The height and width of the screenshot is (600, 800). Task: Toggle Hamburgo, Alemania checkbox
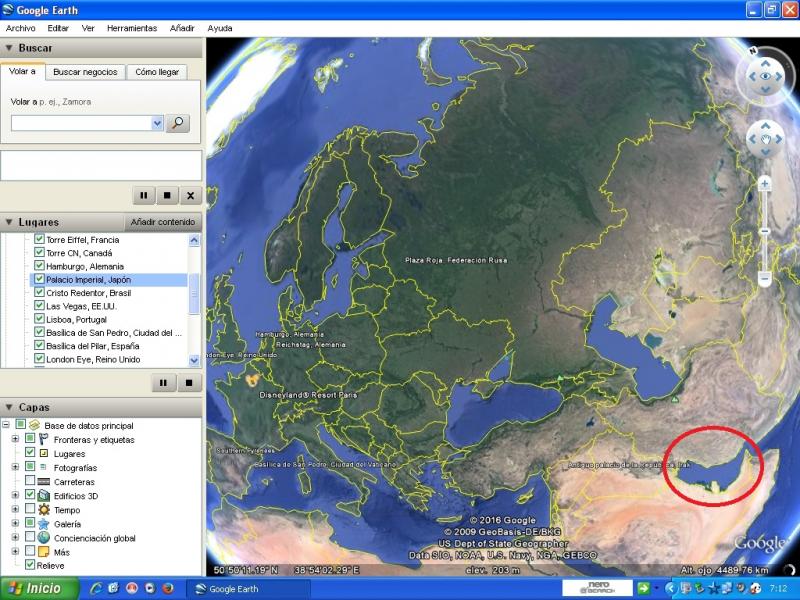coord(39,265)
